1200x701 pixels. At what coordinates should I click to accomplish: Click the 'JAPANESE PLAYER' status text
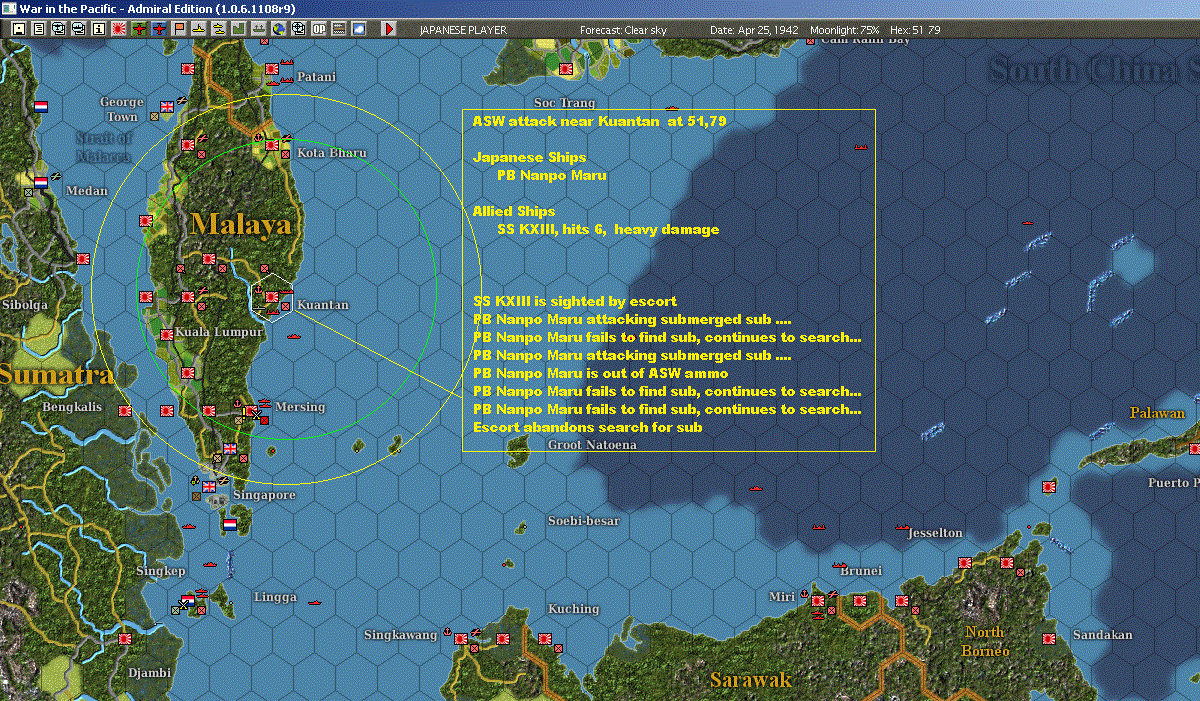point(463,30)
